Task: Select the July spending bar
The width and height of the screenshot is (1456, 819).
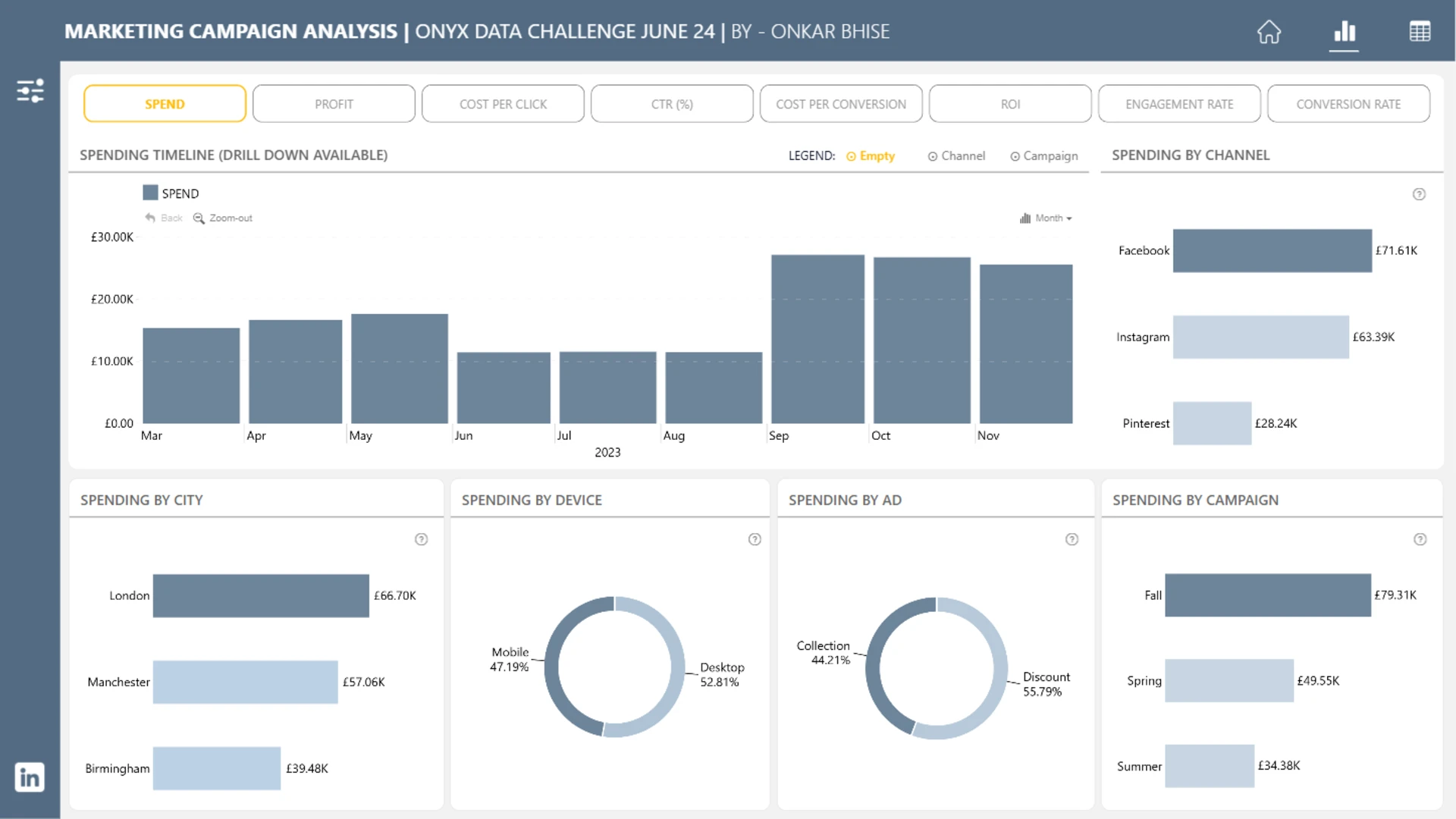Action: pos(607,388)
